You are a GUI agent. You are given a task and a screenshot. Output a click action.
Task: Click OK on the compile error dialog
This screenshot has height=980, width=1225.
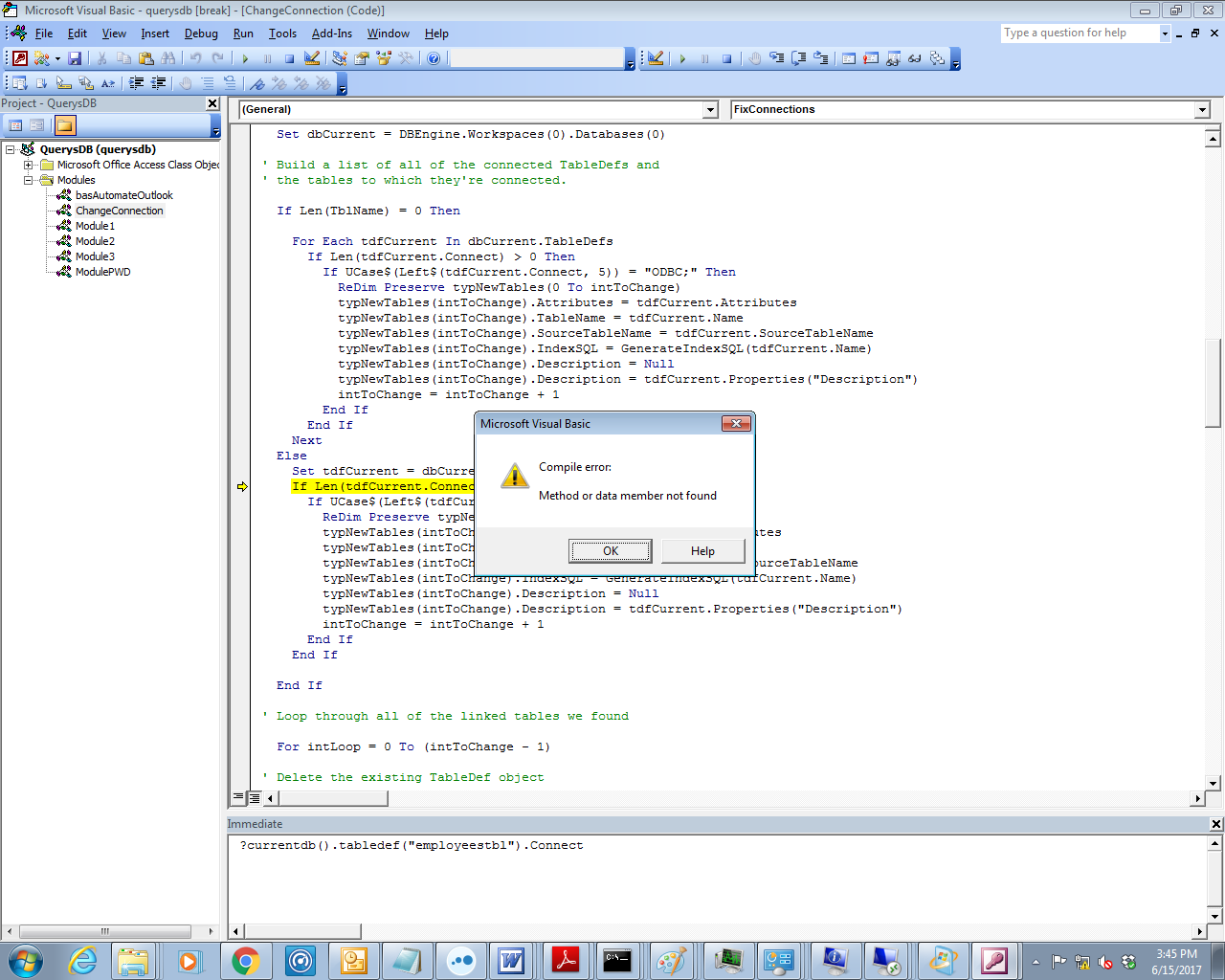coord(610,550)
